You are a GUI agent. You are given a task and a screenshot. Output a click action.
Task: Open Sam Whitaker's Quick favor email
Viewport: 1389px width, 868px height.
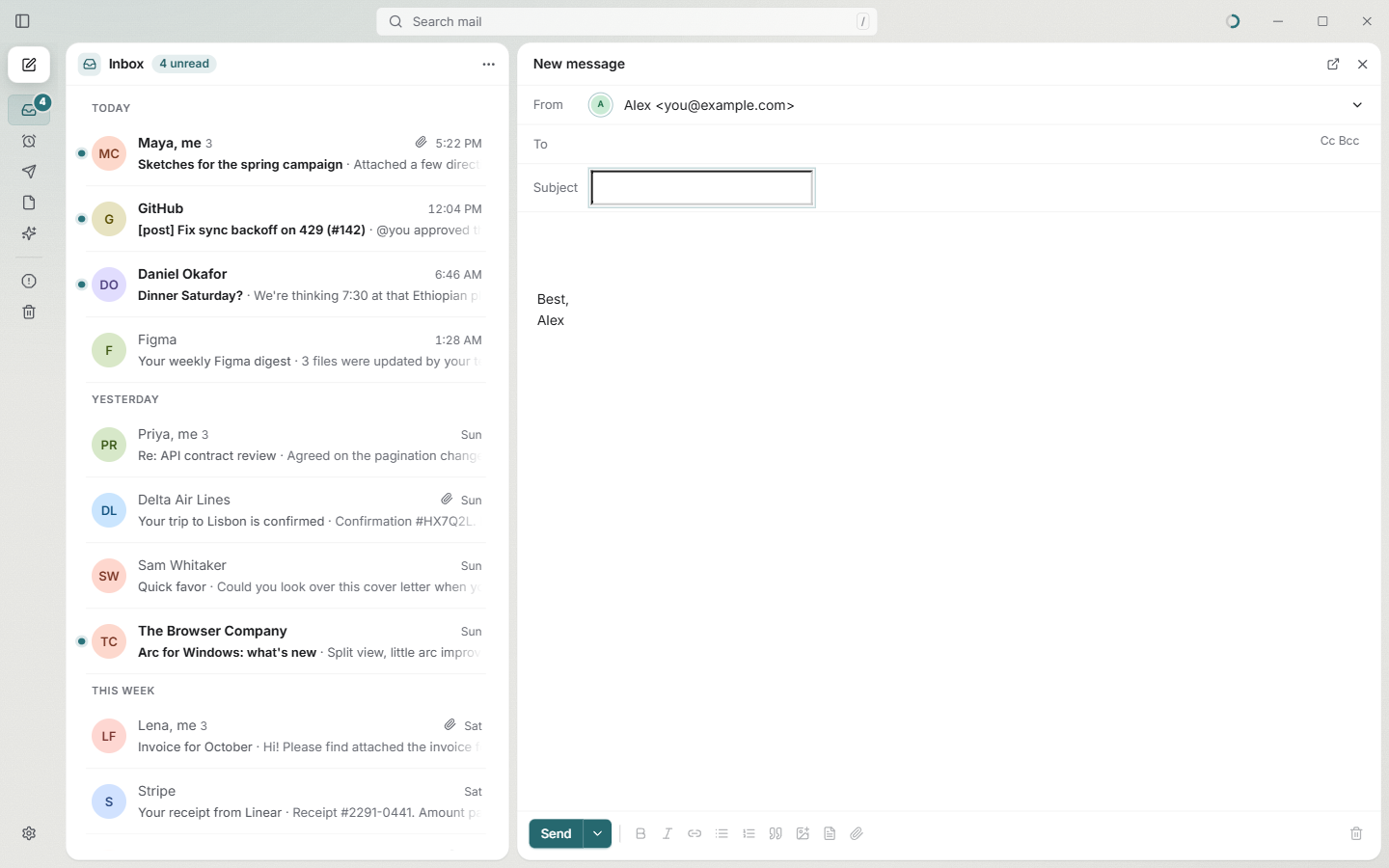pyautogui.click(x=286, y=576)
